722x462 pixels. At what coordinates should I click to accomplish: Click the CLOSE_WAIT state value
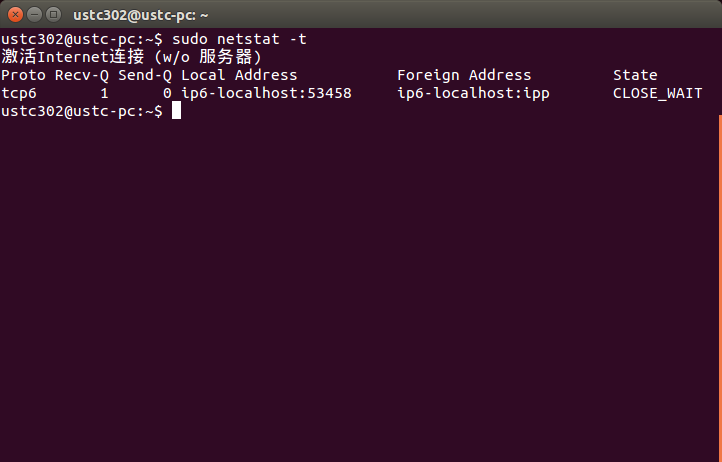pos(657,93)
